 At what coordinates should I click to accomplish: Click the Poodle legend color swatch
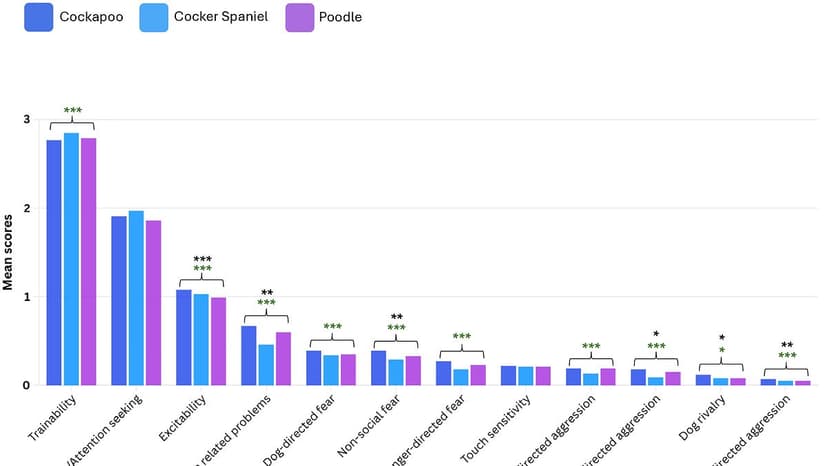click(x=301, y=17)
